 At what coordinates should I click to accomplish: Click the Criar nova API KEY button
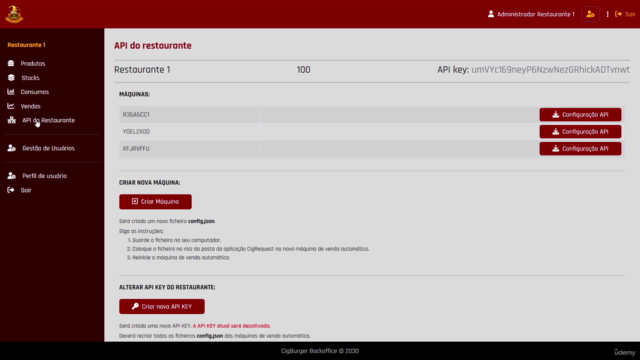162,307
